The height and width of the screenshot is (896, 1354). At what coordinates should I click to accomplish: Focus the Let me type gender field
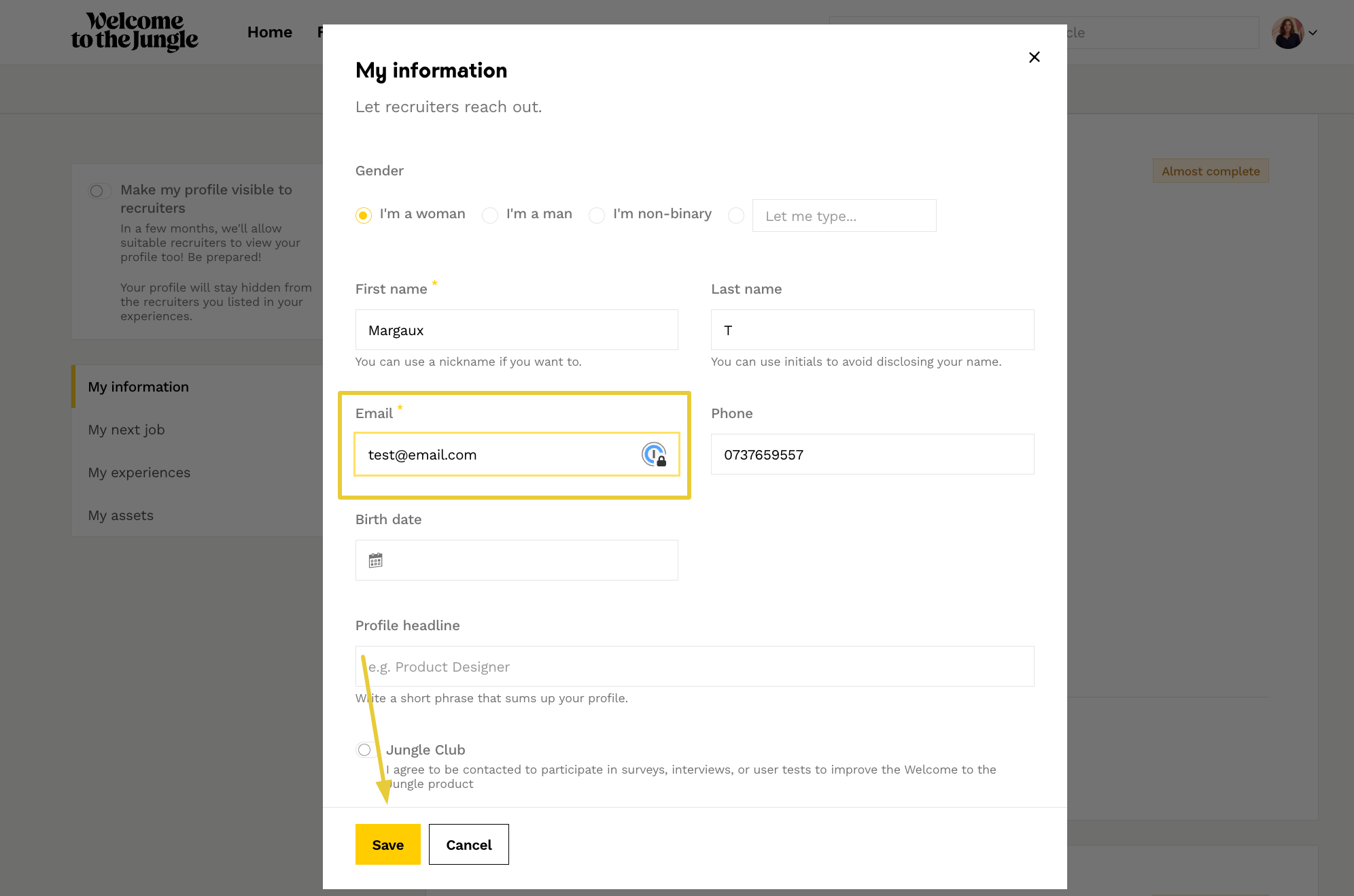pos(844,216)
